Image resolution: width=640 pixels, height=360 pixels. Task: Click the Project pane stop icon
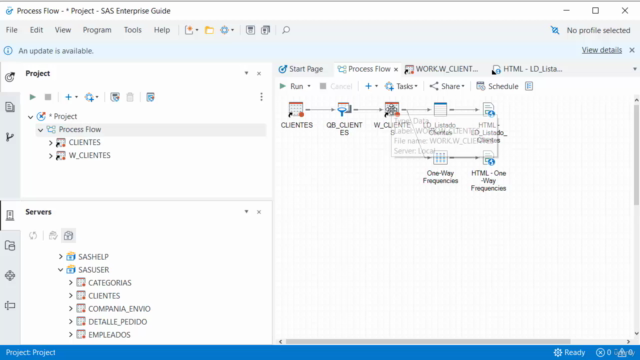[x=48, y=97]
